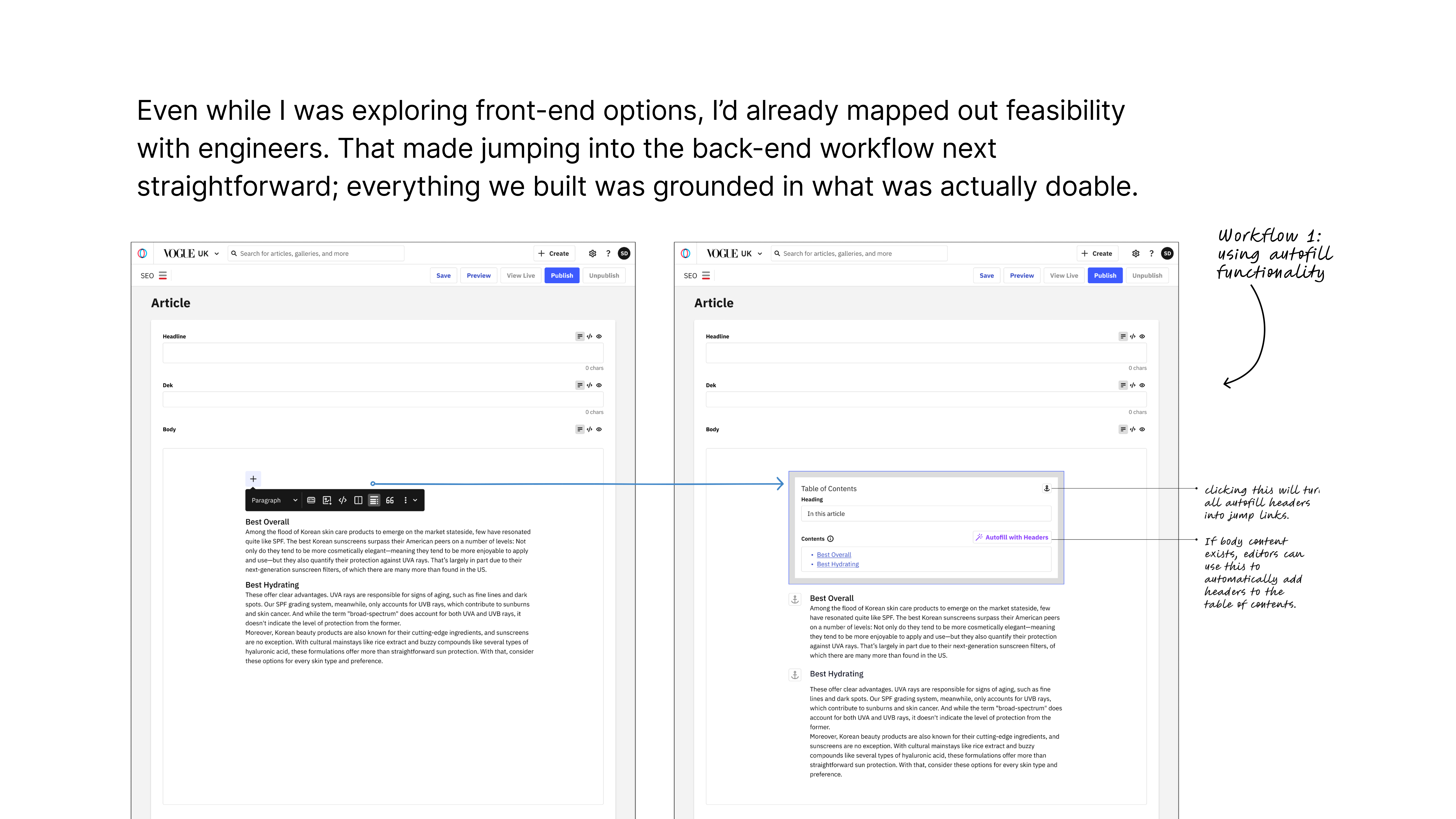Click the Dek input field in left editor

pyautogui.click(x=383, y=400)
